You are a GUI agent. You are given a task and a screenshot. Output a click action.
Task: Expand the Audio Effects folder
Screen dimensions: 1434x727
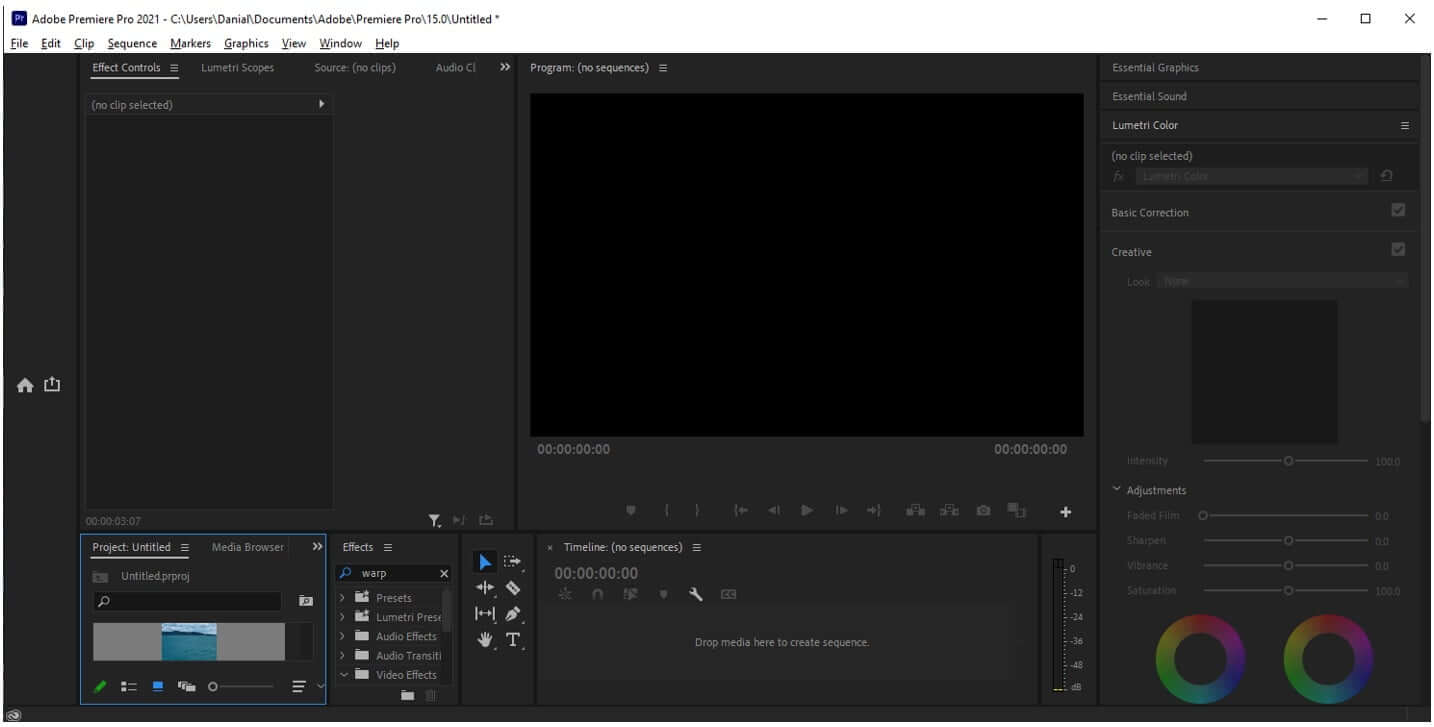(x=343, y=636)
